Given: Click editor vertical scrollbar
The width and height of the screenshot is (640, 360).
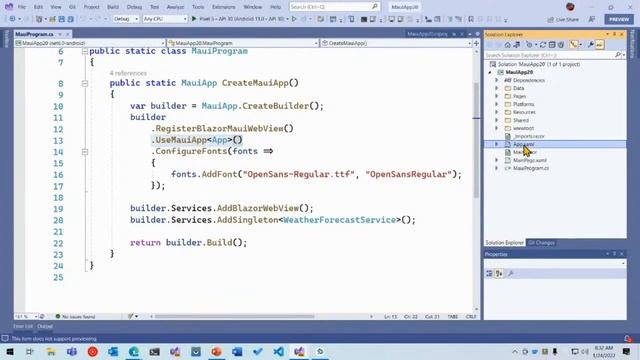Looking at the screenshot, I should click(476, 140).
